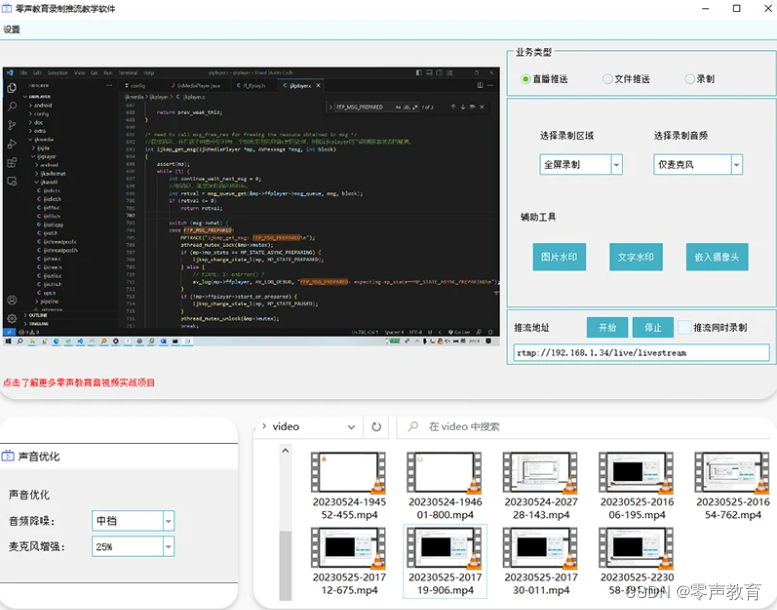Click the notification bell in VS Code status bar
Viewport: 777px width, 610px height.
pos(491,332)
